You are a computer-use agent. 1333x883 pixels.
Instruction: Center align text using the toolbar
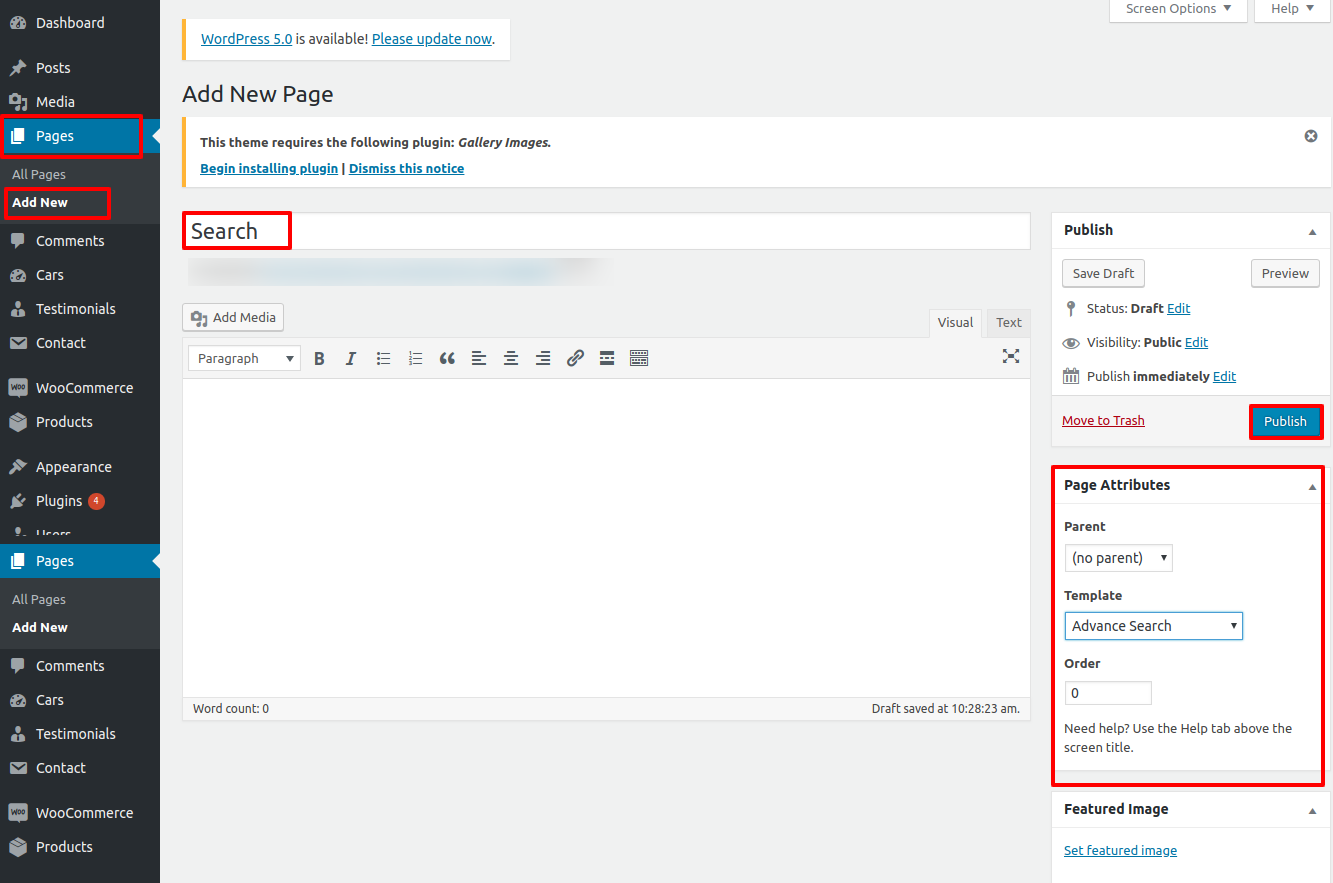[x=511, y=358]
